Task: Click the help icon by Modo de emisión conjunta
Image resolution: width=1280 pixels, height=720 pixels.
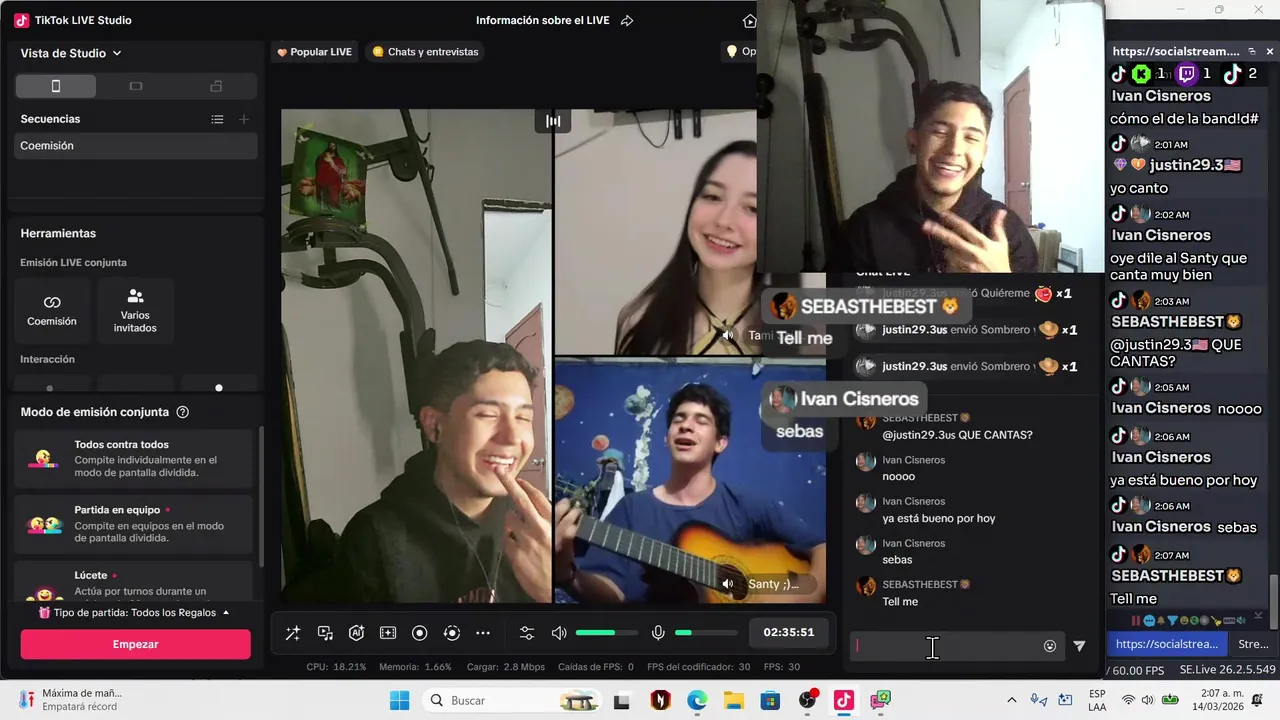Action: 182,412
